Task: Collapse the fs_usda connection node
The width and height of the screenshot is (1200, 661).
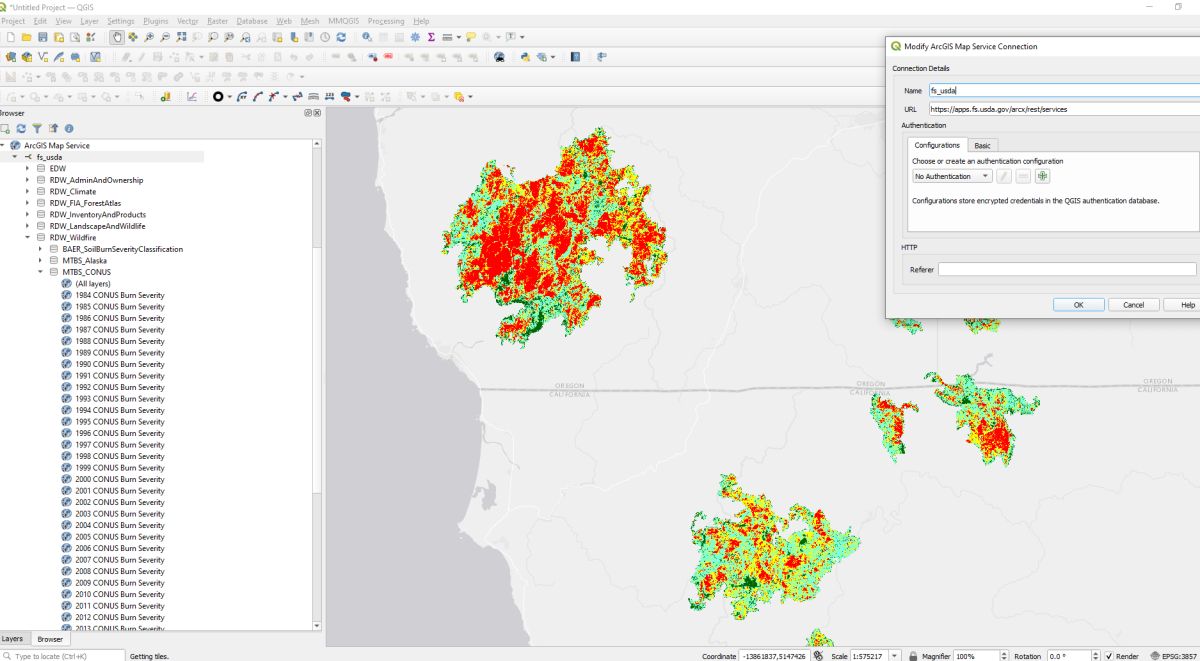Action: coord(15,157)
